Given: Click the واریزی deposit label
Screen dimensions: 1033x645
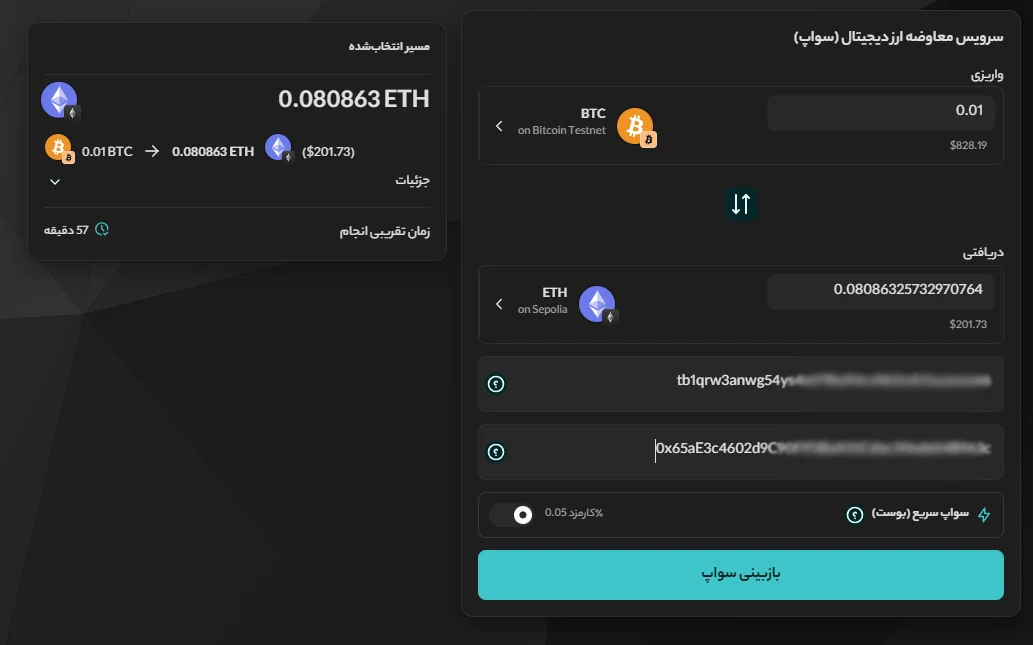Looking at the screenshot, I should [x=987, y=75].
